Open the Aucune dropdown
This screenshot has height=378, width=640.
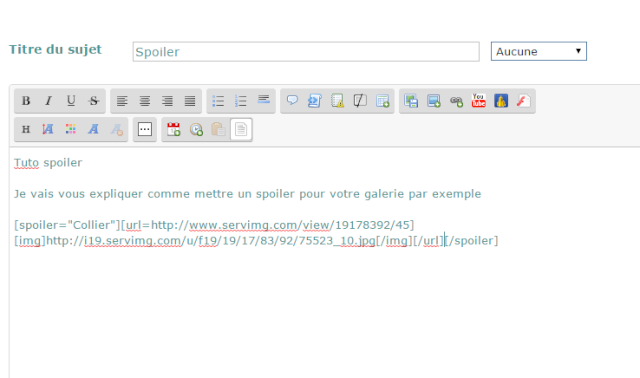click(539, 51)
